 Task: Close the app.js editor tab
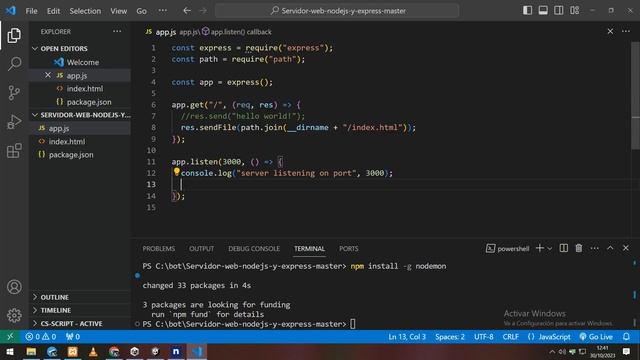610,31
